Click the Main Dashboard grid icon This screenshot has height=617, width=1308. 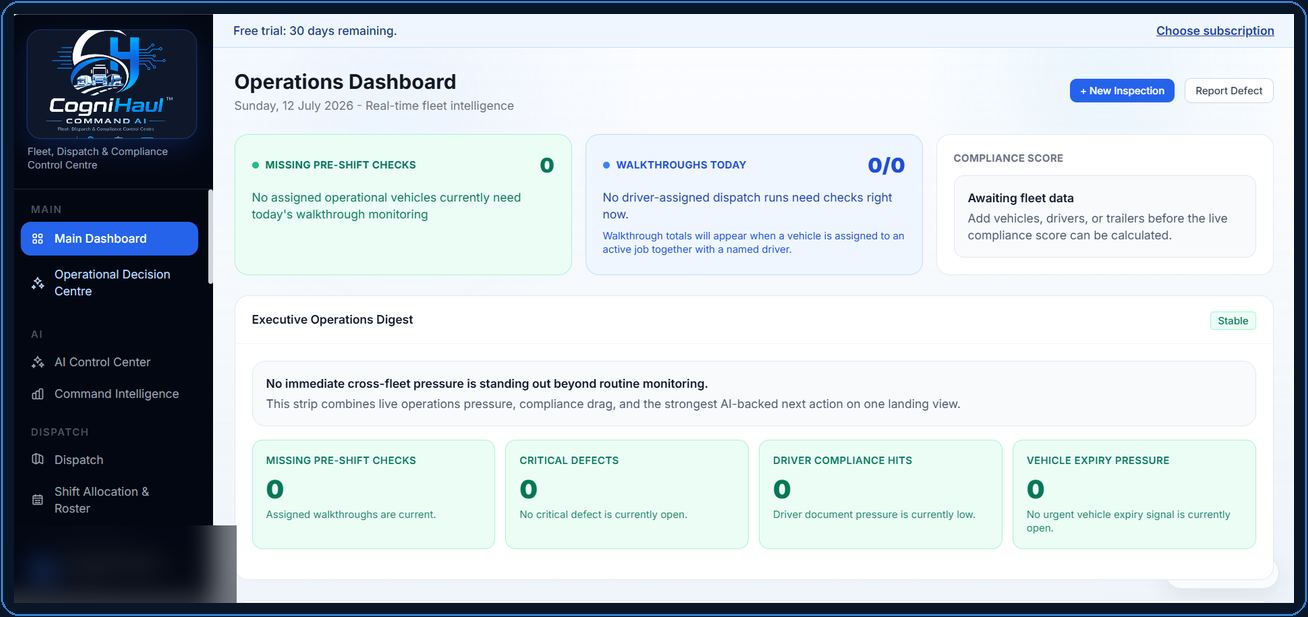tap(38, 239)
